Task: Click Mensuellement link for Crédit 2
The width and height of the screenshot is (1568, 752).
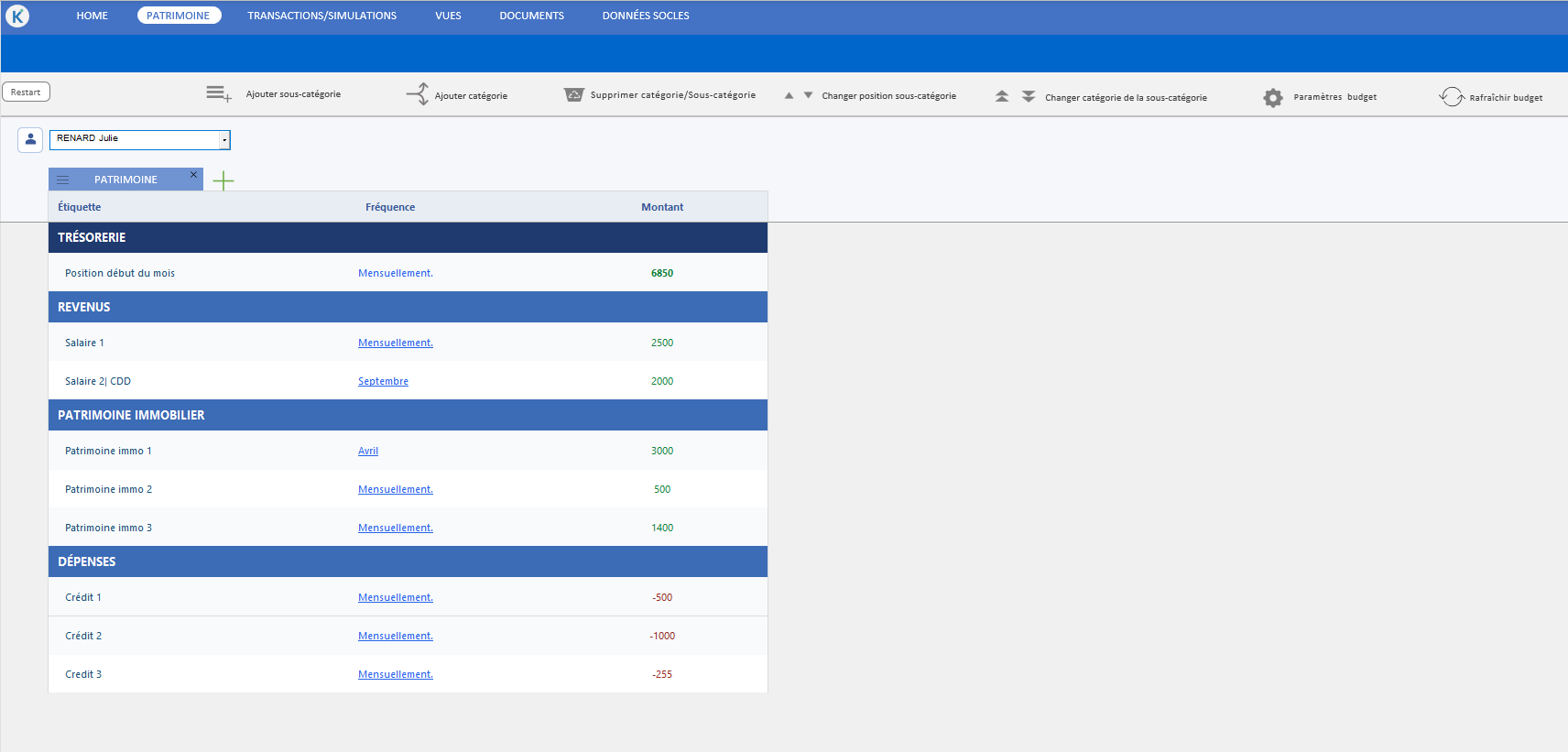Action: 395,636
